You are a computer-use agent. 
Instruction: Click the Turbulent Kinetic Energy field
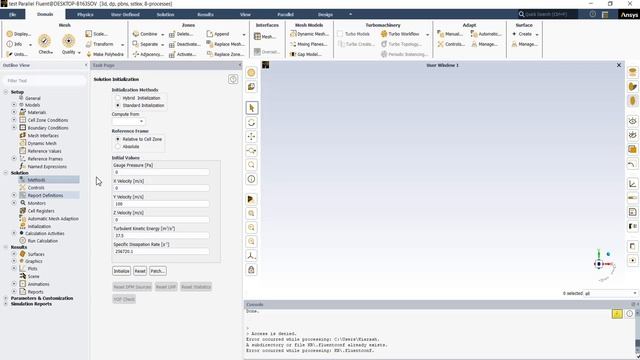pos(161,236)
